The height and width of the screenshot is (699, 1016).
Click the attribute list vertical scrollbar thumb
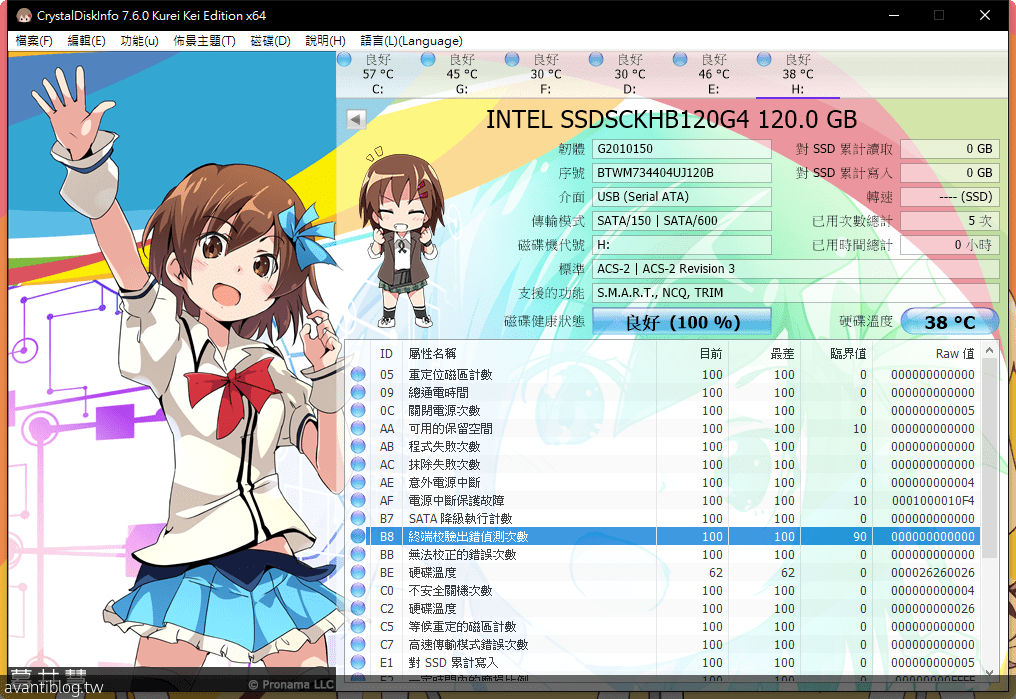point(989,457)
